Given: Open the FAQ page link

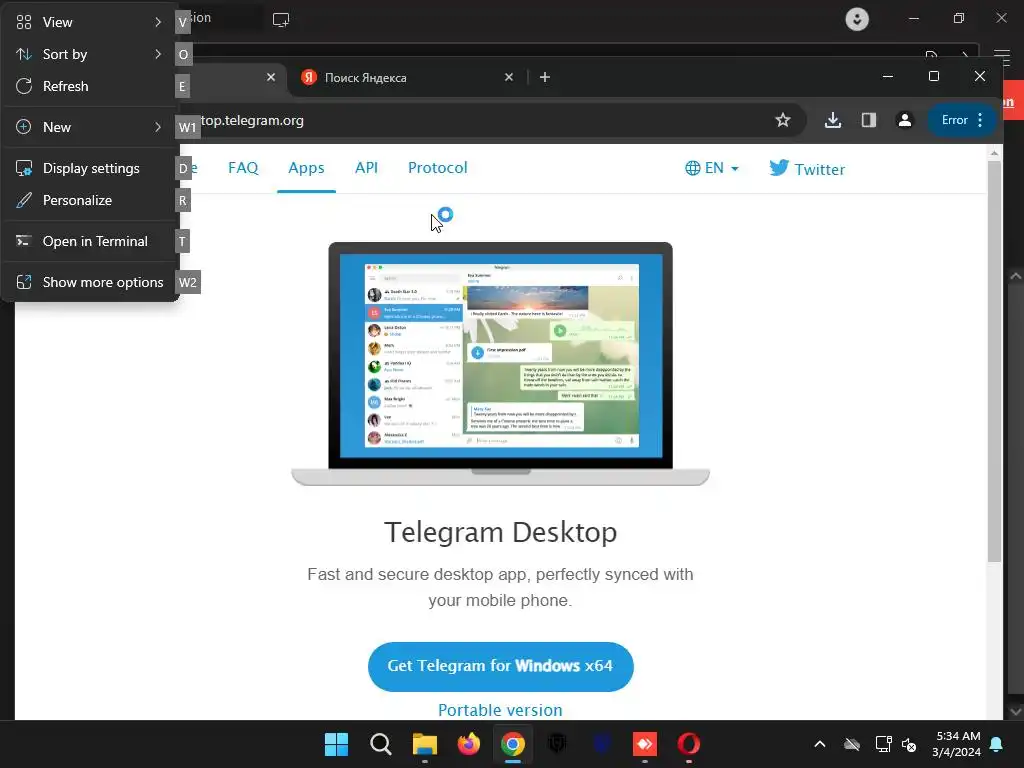Looking at the screenshot, I should pos(243,168).
